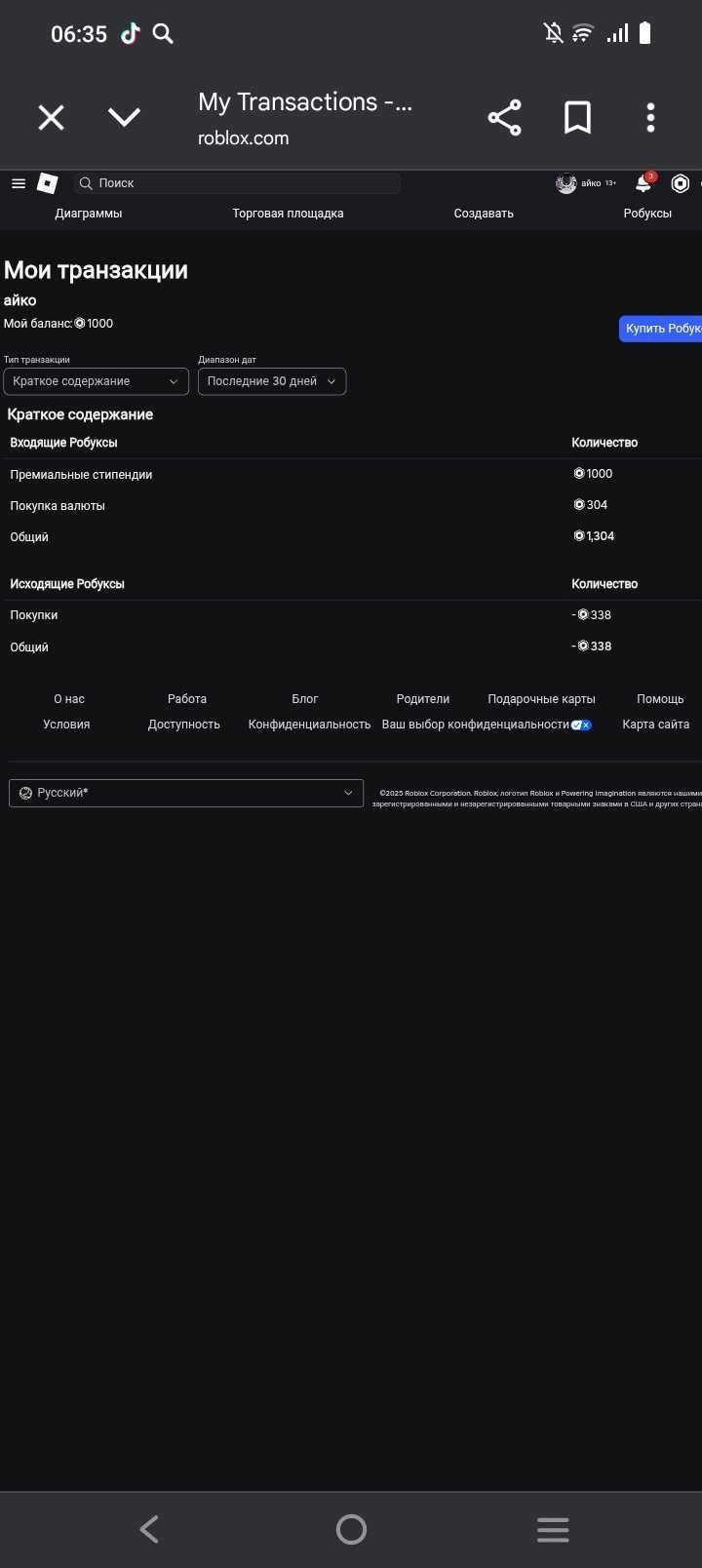Open the Подарочные карты footer link
This screenshot has width=702, height=1568.
pyautogui.click(x=541, y=699)
